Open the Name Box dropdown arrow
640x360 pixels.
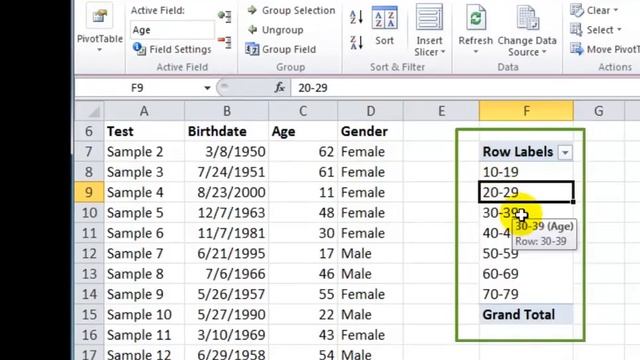point(207,88)
